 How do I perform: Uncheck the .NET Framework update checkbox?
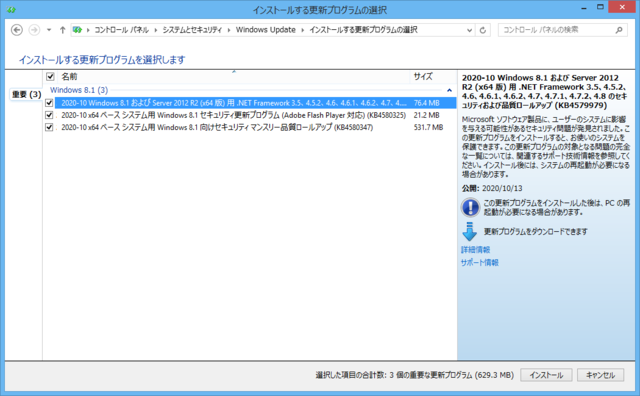point(49,103)
